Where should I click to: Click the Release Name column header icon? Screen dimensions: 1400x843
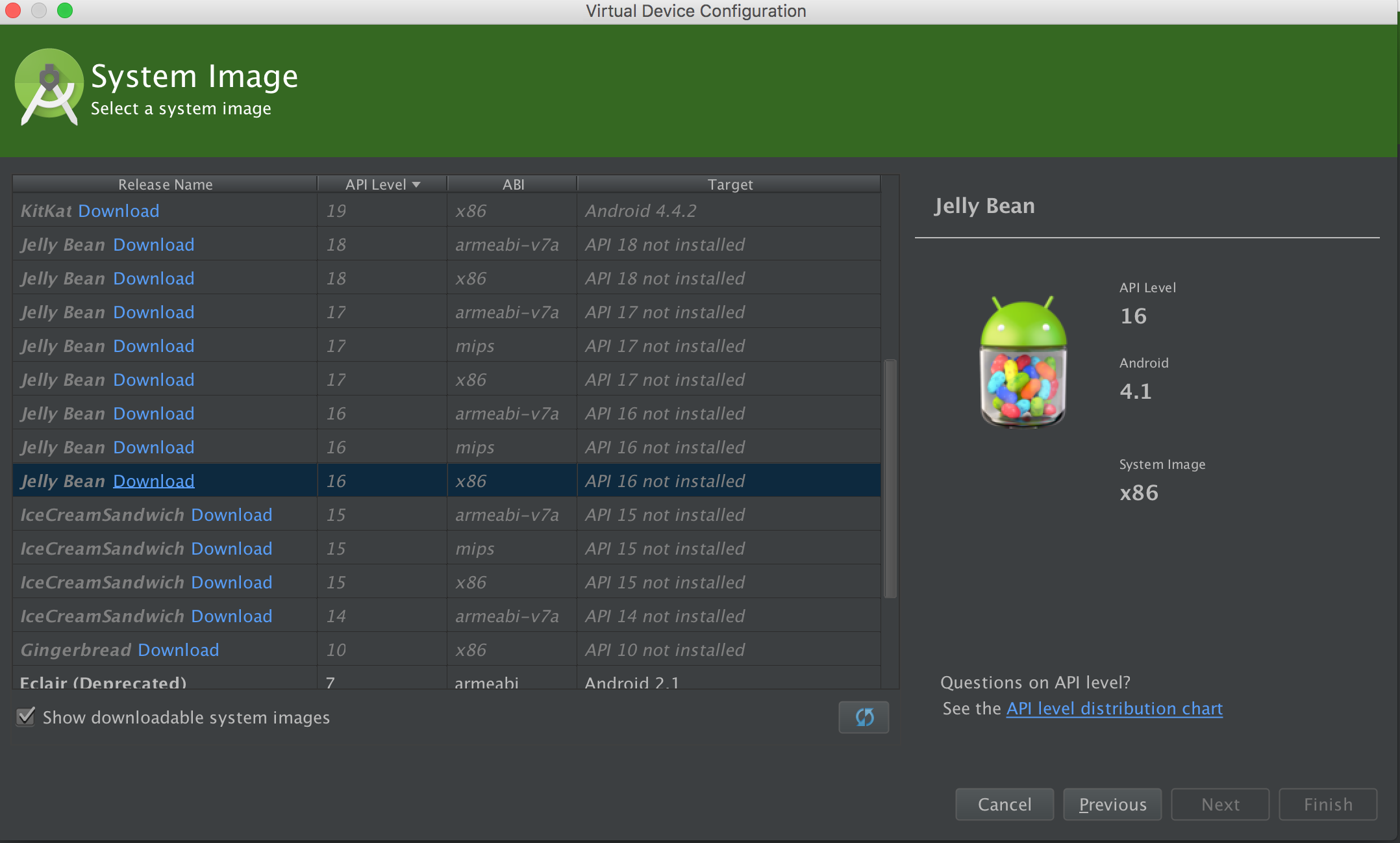click(x=165, y=184)
